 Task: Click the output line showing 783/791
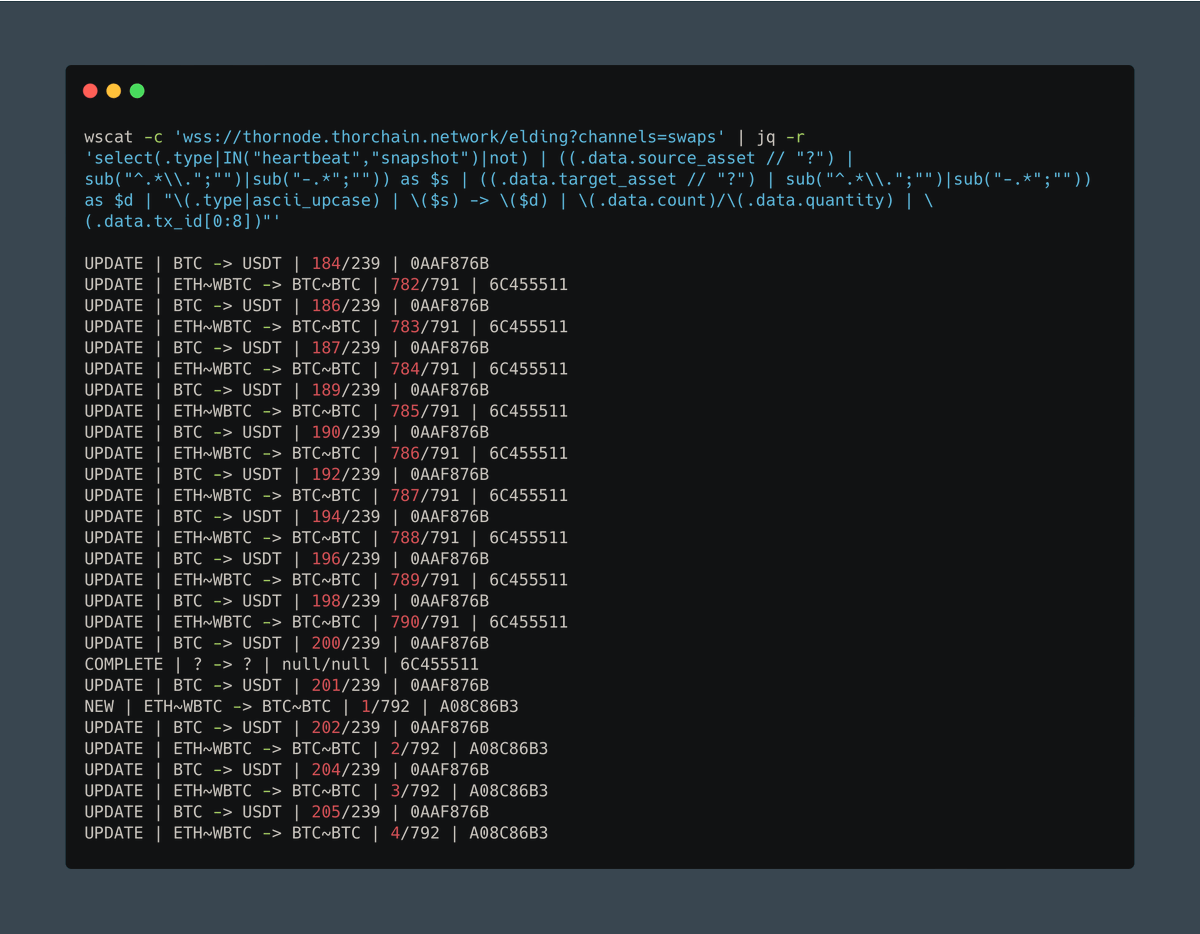[x=326, y=327]
